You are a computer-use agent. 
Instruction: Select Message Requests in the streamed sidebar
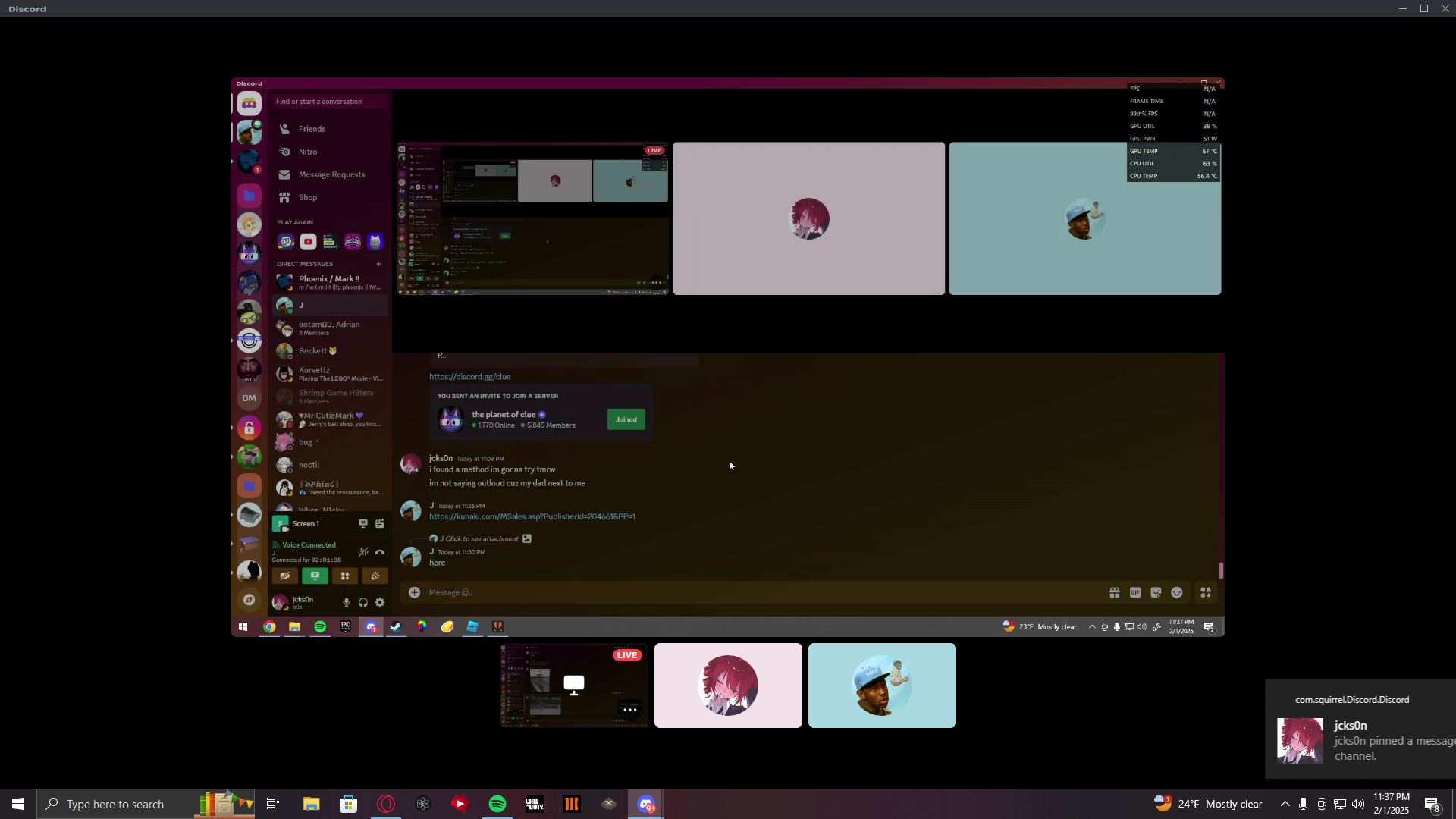[331, 174]
